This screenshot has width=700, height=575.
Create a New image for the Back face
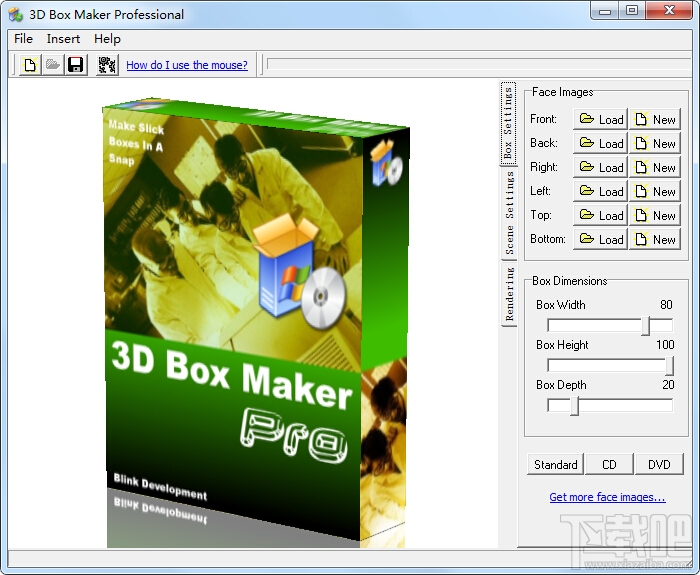[655, 143]
